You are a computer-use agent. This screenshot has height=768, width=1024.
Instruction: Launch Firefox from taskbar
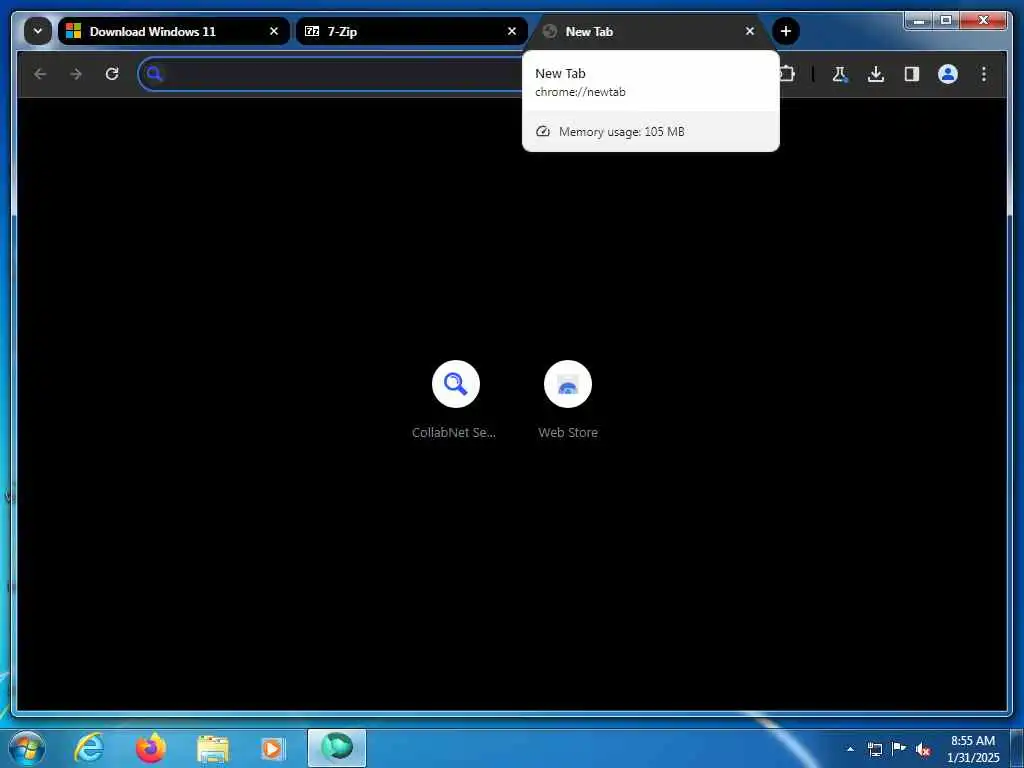click(x=151, y=748)
